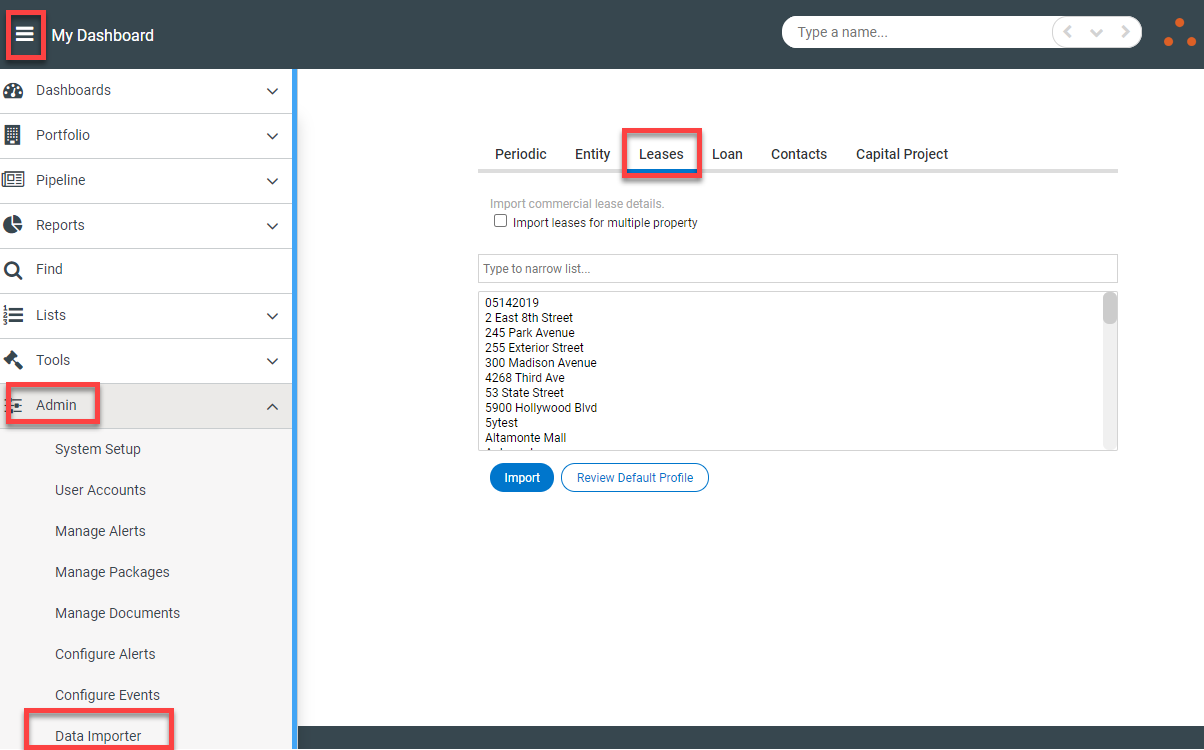
Task: Select 2 East 8th Street property
Action: click(x=529, y=318)
